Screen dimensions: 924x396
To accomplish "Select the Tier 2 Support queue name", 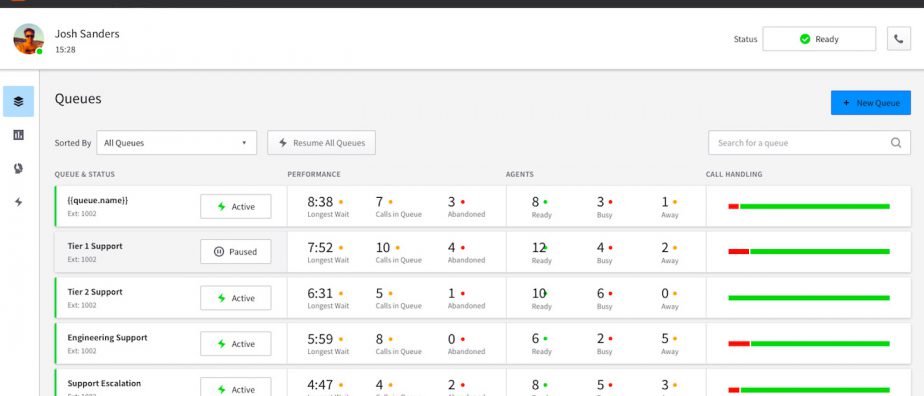I will [x=95, y=292].
